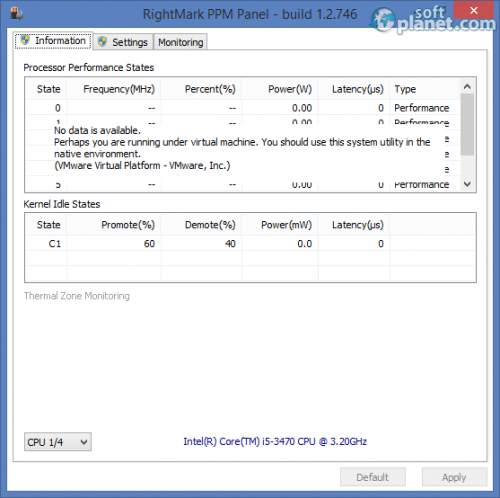Image resolution: width=500 pixels, height=498 pixels.
Task: Select performance state 0 row
Action: pos(243,108)
